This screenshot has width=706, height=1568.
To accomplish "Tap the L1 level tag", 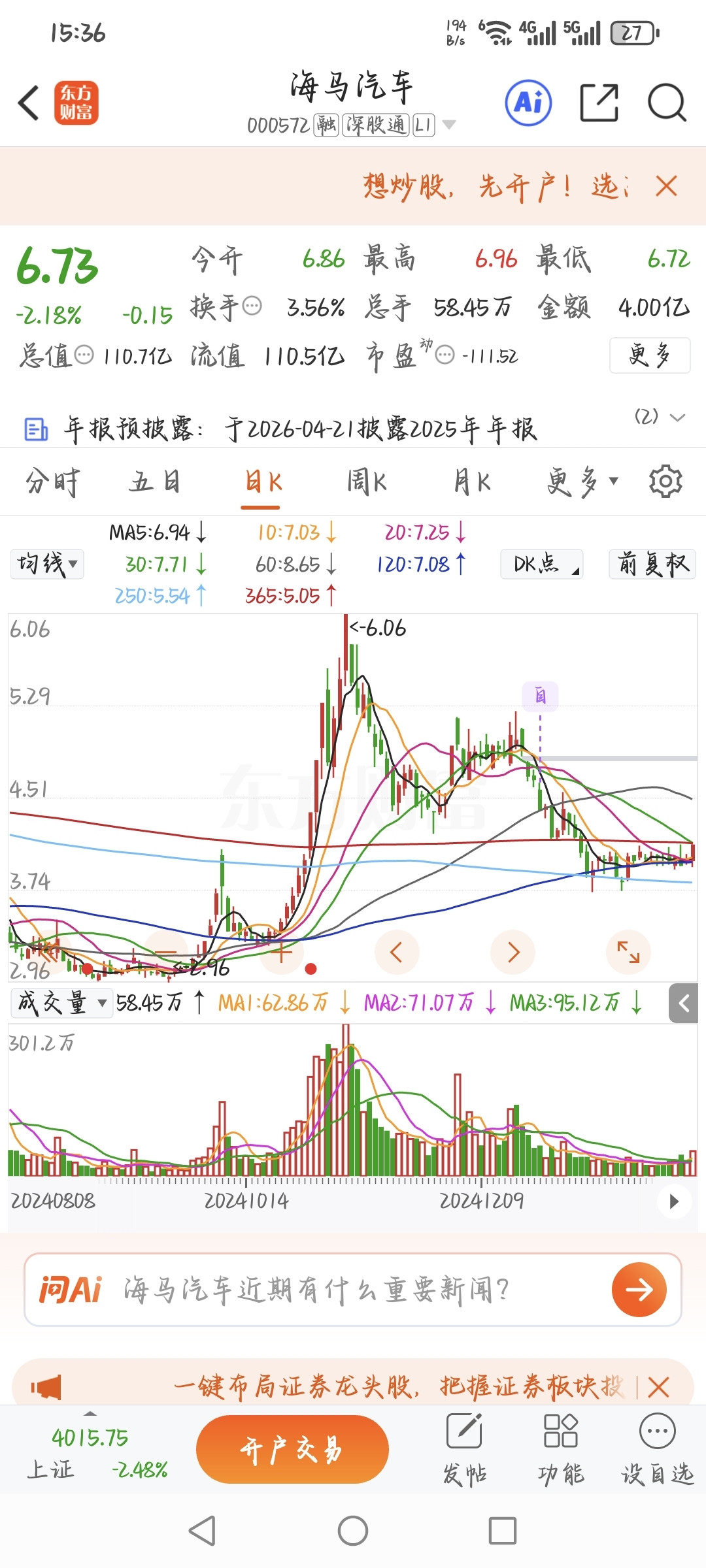I will coord(424,124).
